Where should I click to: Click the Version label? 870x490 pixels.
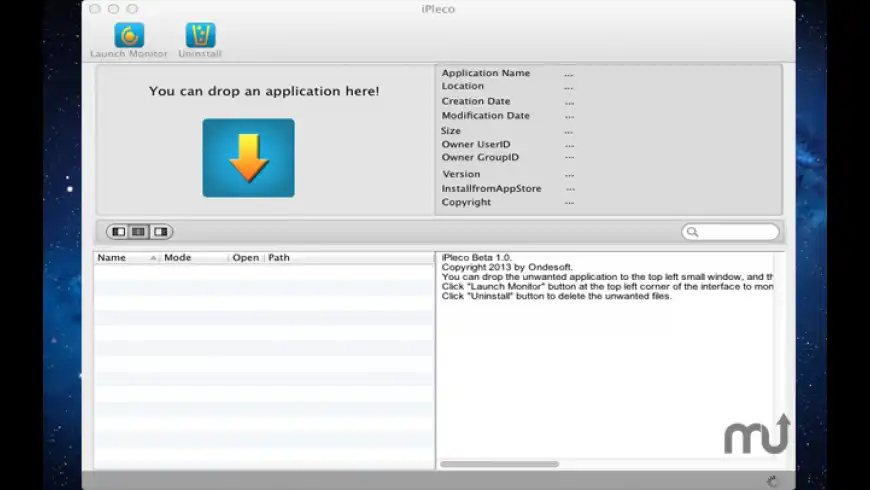[x=461, y=174]
